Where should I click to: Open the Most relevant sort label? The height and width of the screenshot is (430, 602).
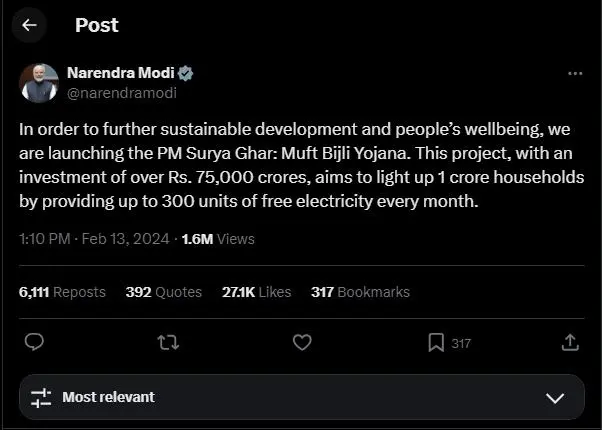coord(108,397)
